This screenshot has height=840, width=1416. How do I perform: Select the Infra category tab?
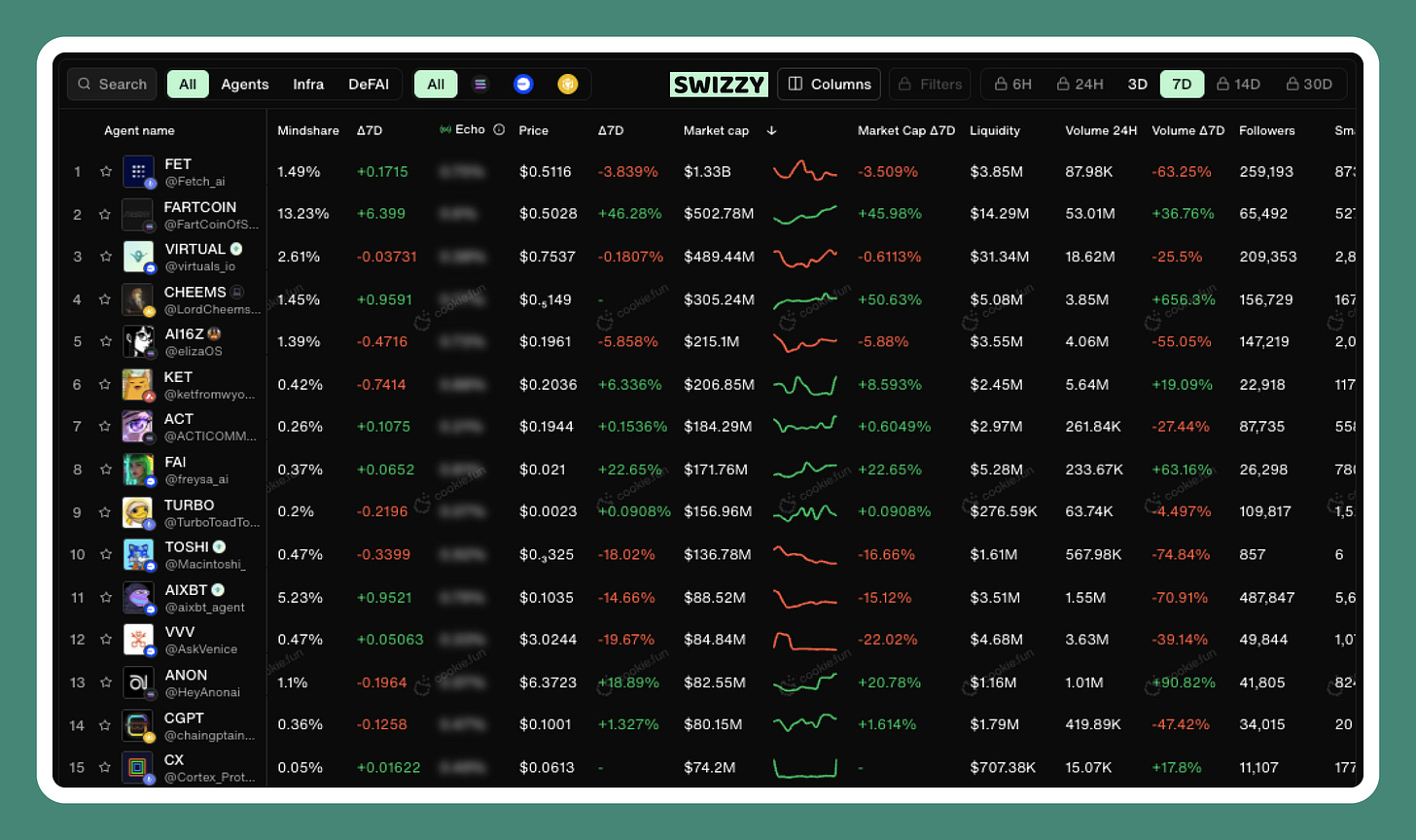(308, 85)
